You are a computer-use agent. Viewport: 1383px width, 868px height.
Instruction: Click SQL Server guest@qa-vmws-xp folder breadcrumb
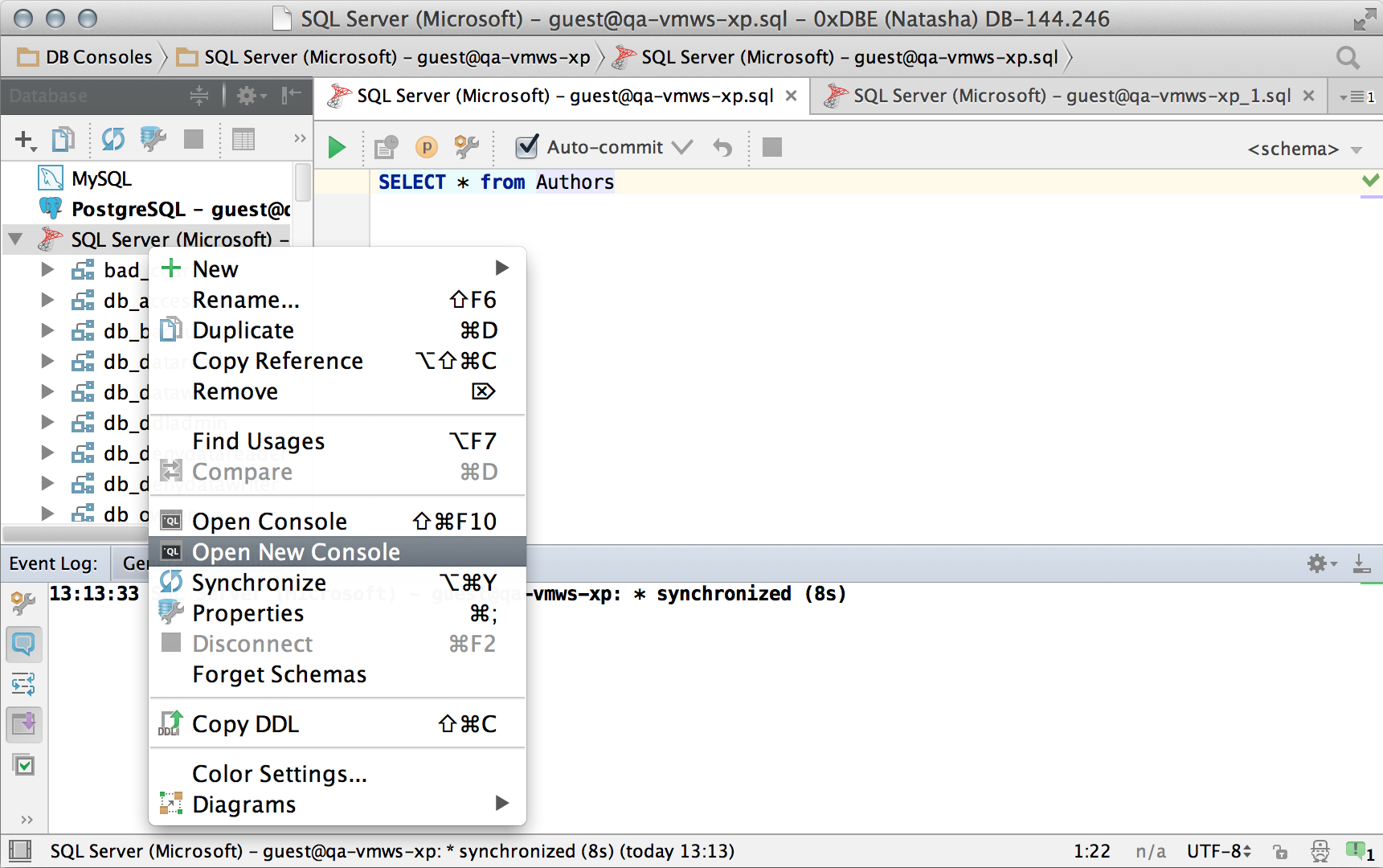click(x=383, y=57)
